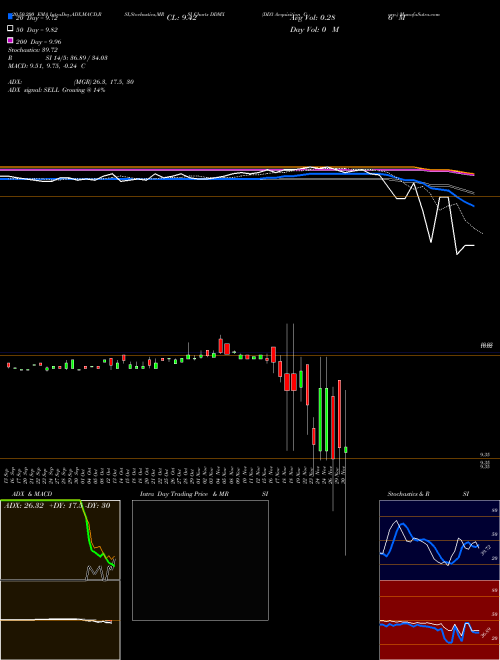Click the 'SI 14/3: 36.89 / 34.03' value
The image size is (500, 660).
pyautogui.click(x=77, y=58)
